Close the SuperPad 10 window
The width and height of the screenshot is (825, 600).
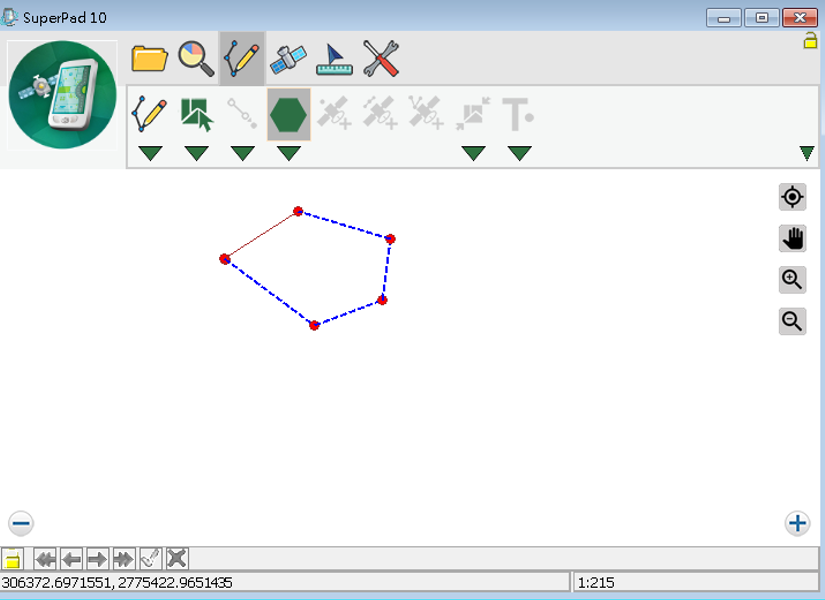[x=800, y=18]
